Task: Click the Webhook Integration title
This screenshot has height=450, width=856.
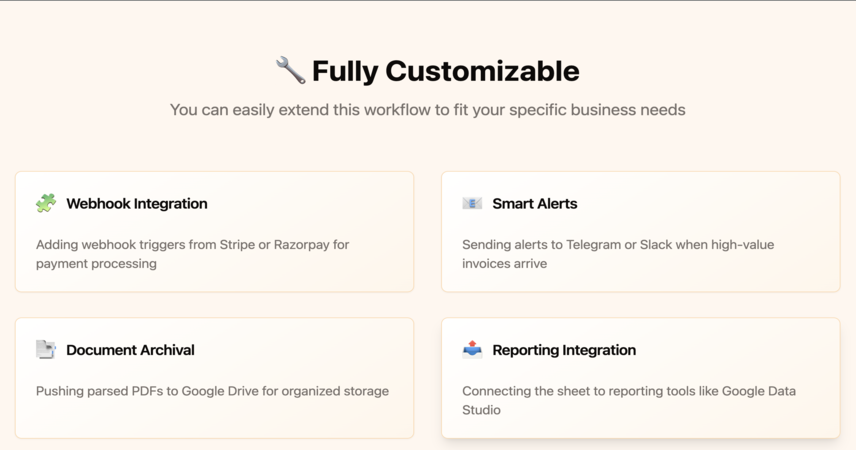Action: [137, 204]
